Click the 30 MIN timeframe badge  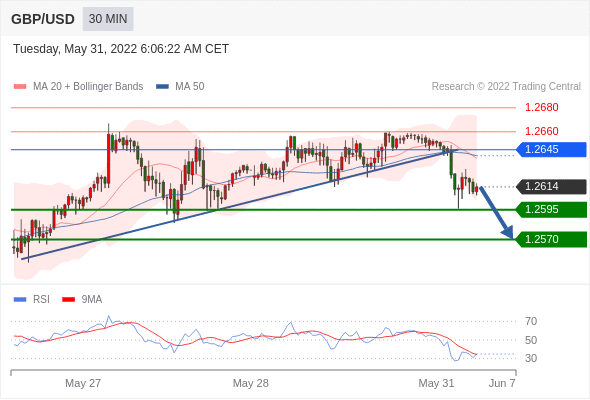click(108, 19)
